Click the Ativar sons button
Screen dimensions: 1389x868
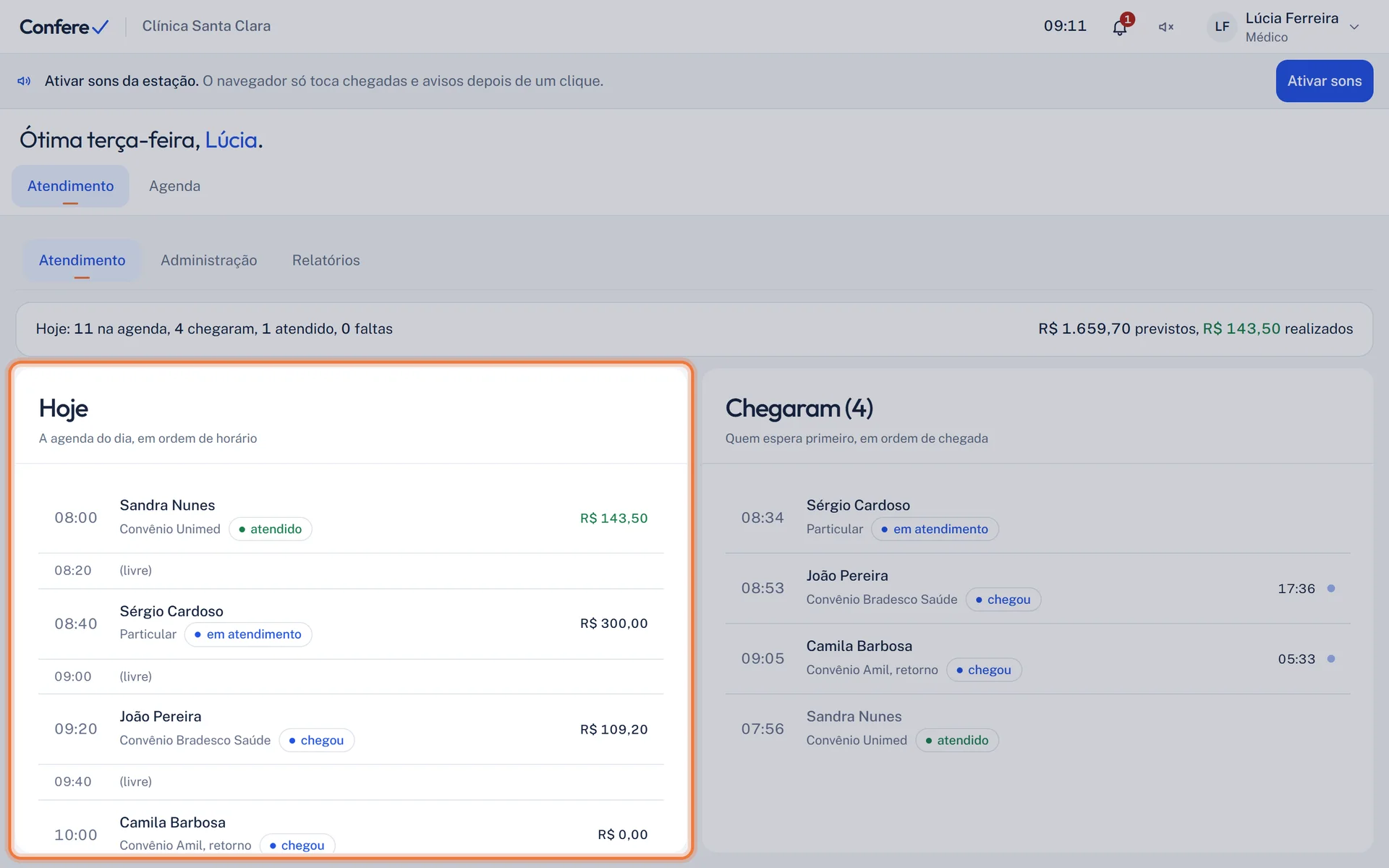point(1324,81)
